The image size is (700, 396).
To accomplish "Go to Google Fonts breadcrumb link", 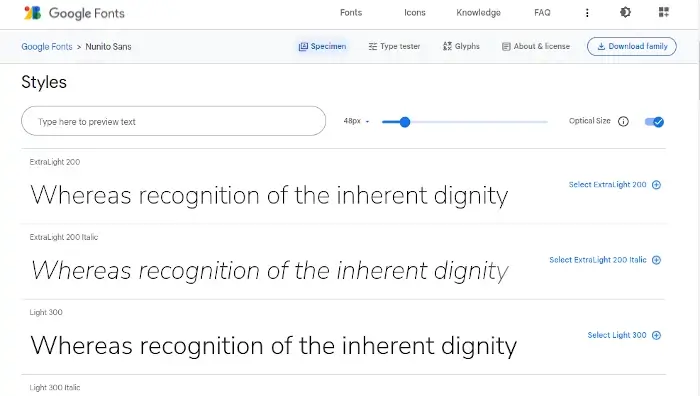I will click(x=47, y=47).
